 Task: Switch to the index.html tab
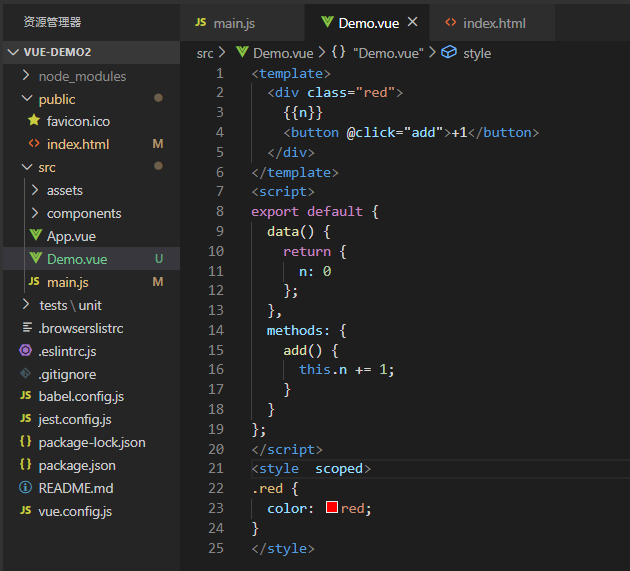point(493,23)
